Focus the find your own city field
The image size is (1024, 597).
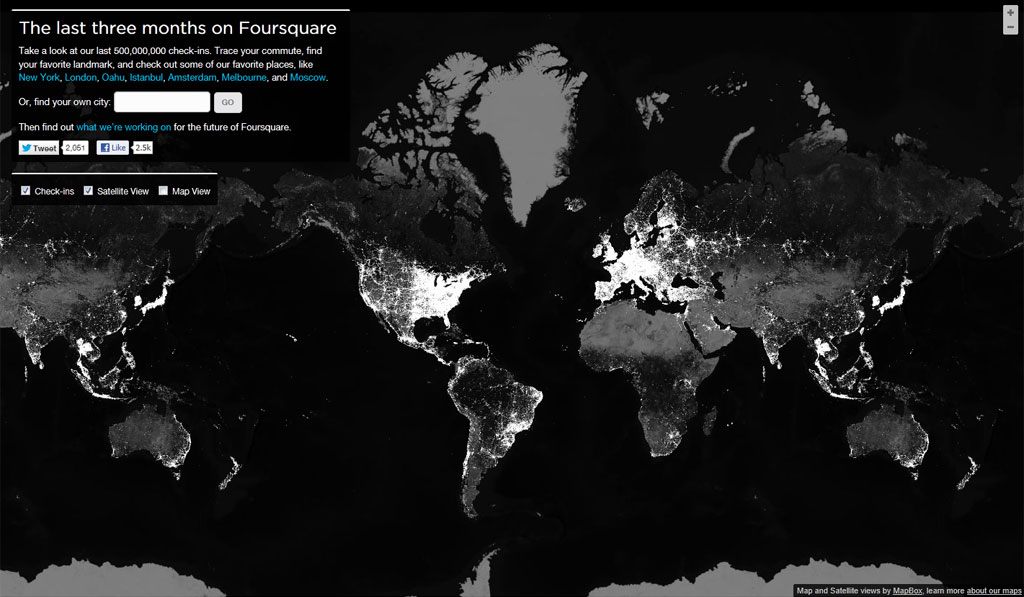coord(162,102)
